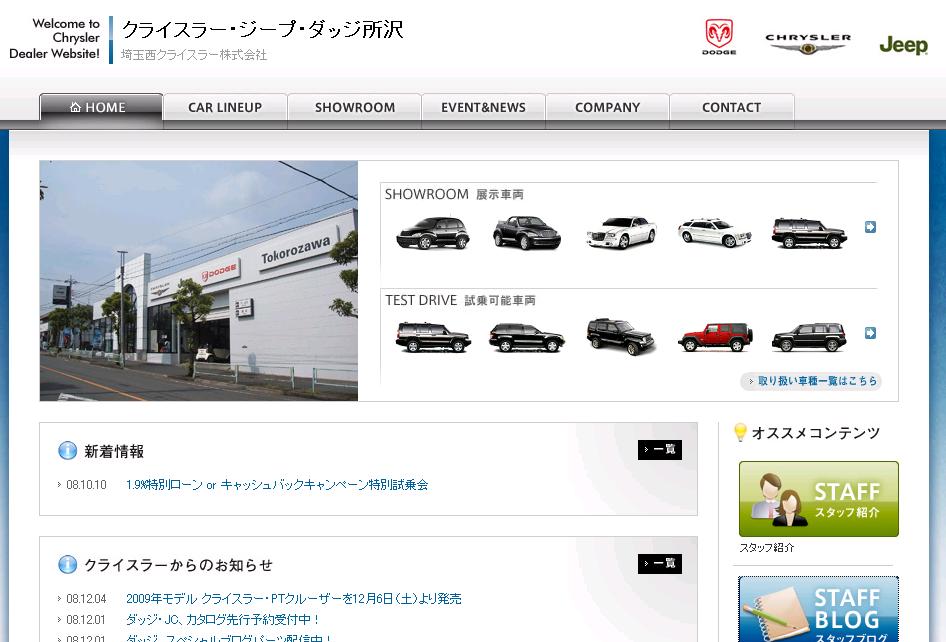The height and width of the screenshot is (642, 946).
Task: Switch to the SHOWROOM tab
Action: [x=355, y=108]
